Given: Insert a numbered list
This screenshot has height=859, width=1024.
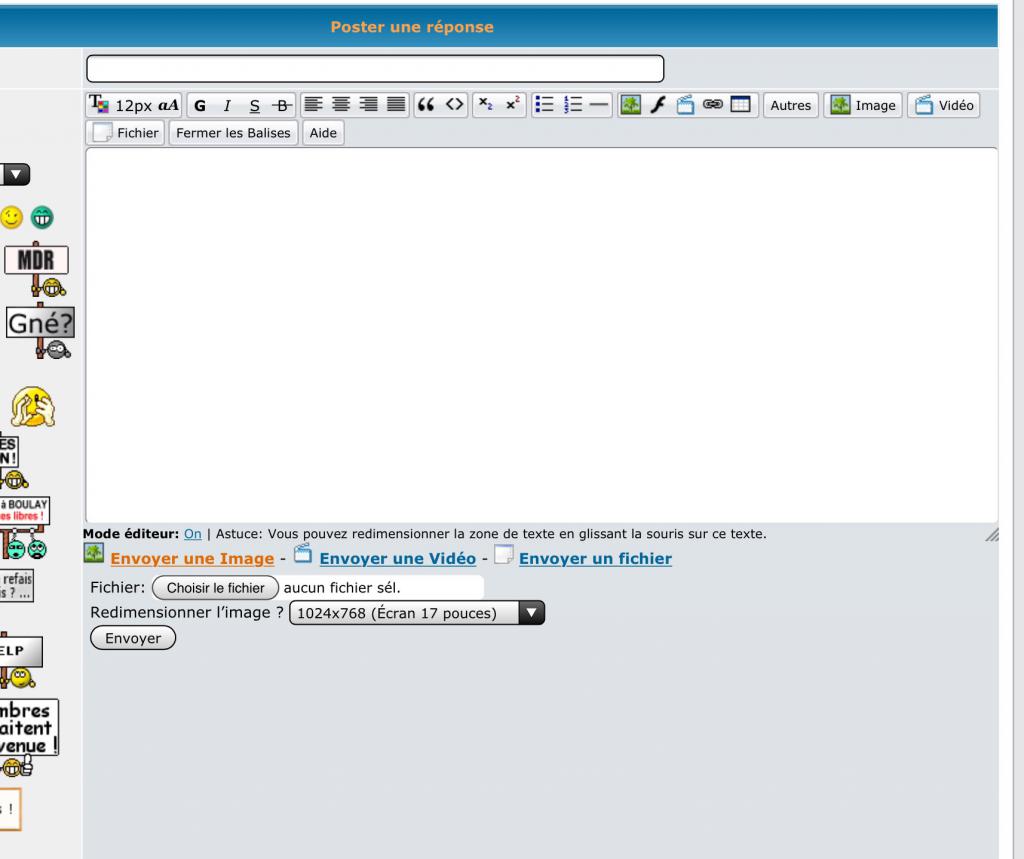Looking at the screenshot, I should click(573, 105).
